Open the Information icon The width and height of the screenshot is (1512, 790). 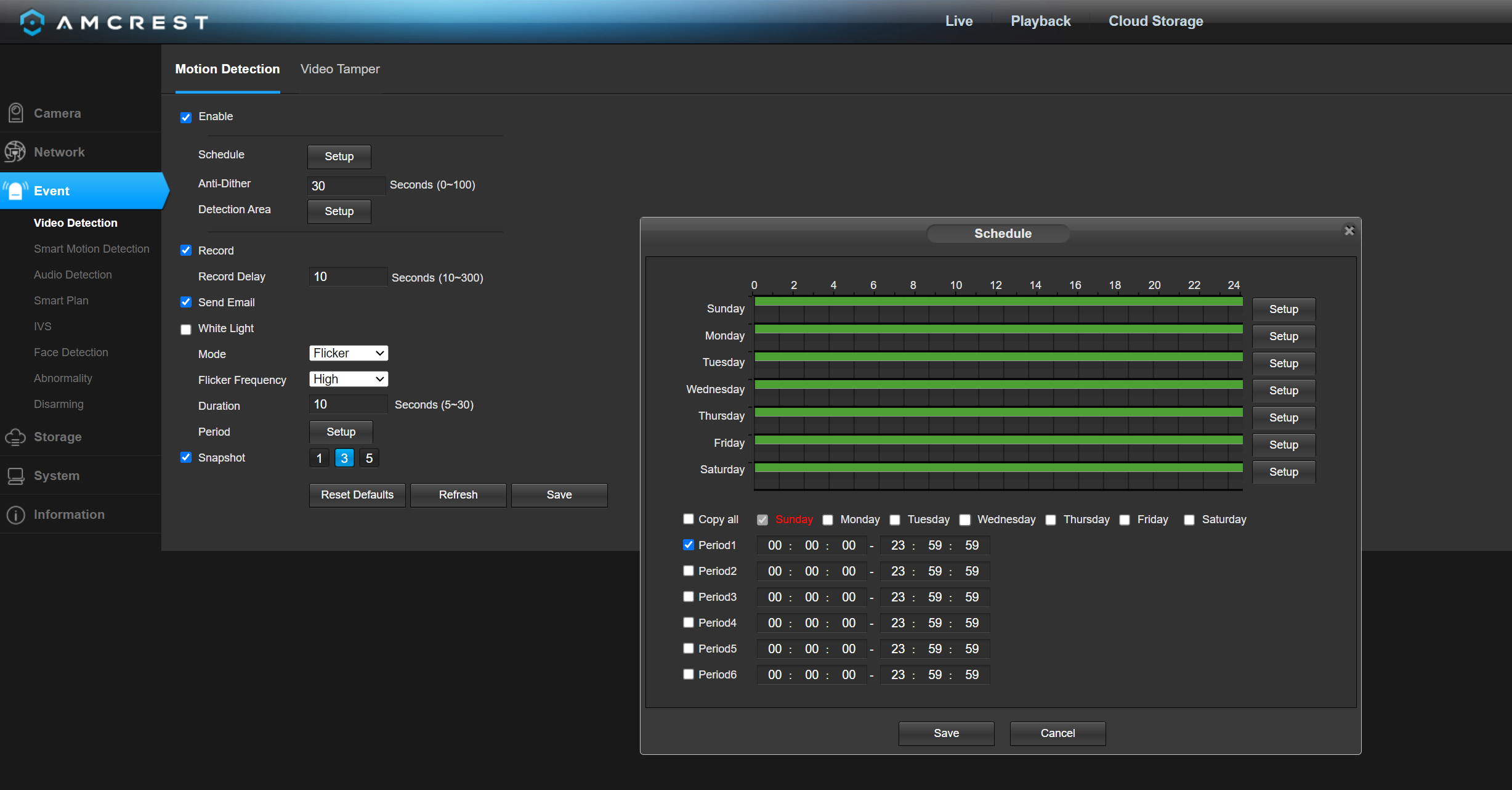15,515
